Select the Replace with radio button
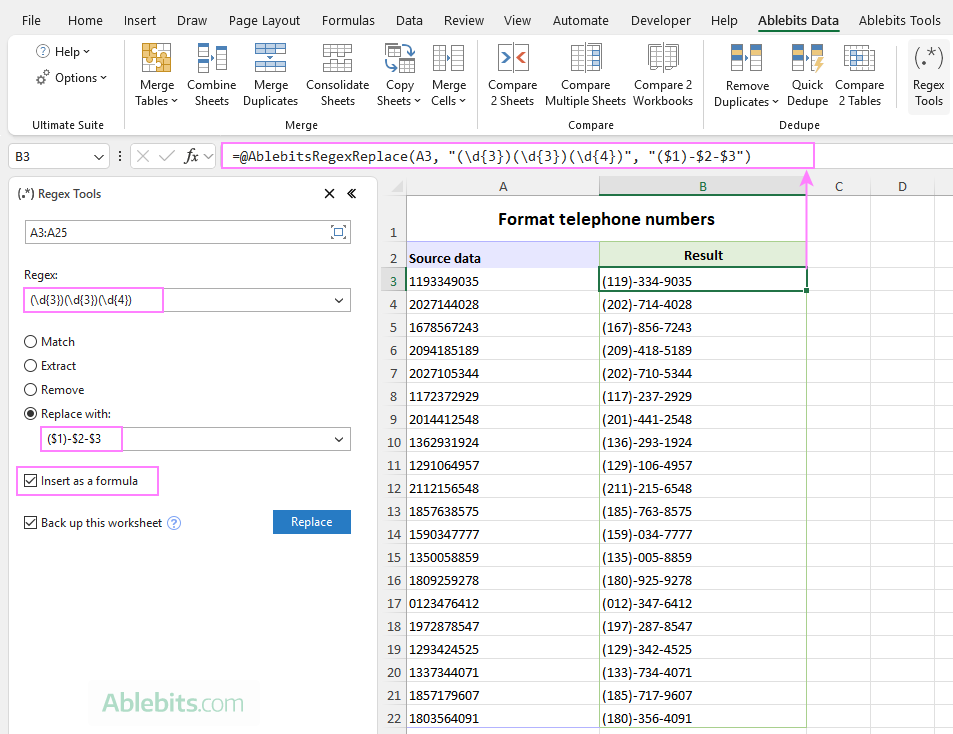Image resolution: width=953 pixels, height=734 pixels. [x=30, y=413]
